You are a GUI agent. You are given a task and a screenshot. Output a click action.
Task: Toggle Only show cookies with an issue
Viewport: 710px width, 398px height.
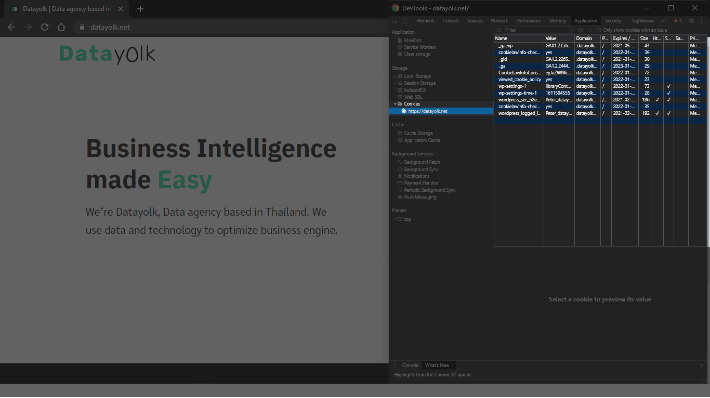point(599,30)
